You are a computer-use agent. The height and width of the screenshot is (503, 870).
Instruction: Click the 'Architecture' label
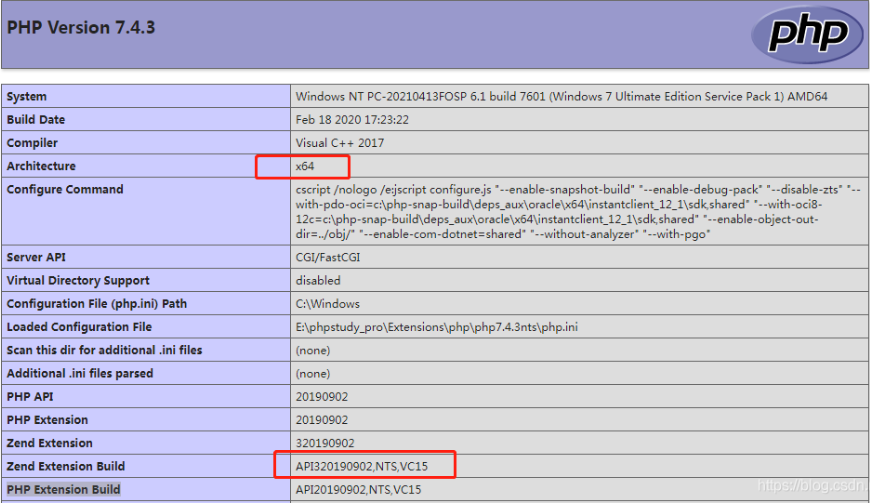point(41,166)
